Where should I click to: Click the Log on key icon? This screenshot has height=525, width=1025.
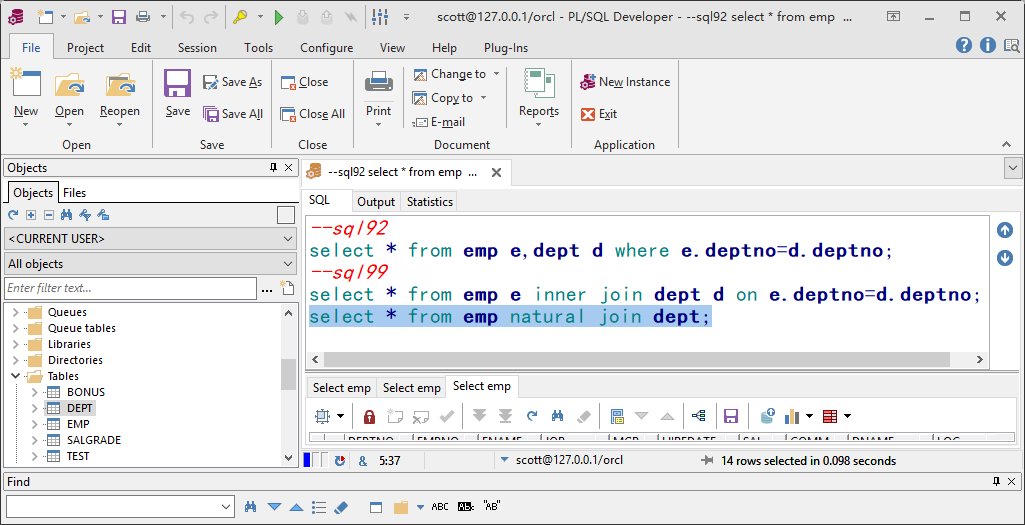[240, 18]
